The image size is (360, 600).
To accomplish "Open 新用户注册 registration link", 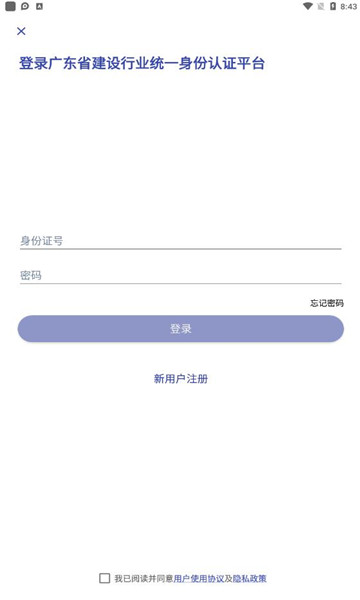I will coord(181,379).
